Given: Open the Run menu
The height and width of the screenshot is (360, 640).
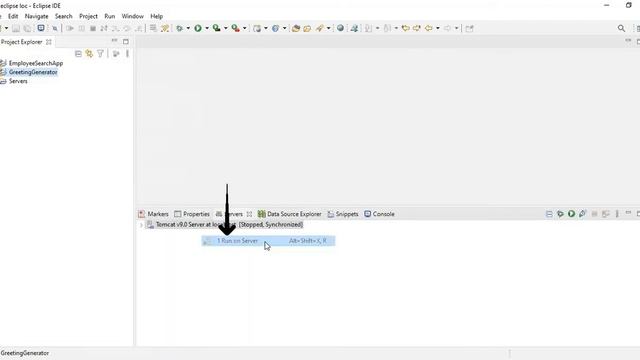Looking at the screenshot, I should click(x=110, y=16).
